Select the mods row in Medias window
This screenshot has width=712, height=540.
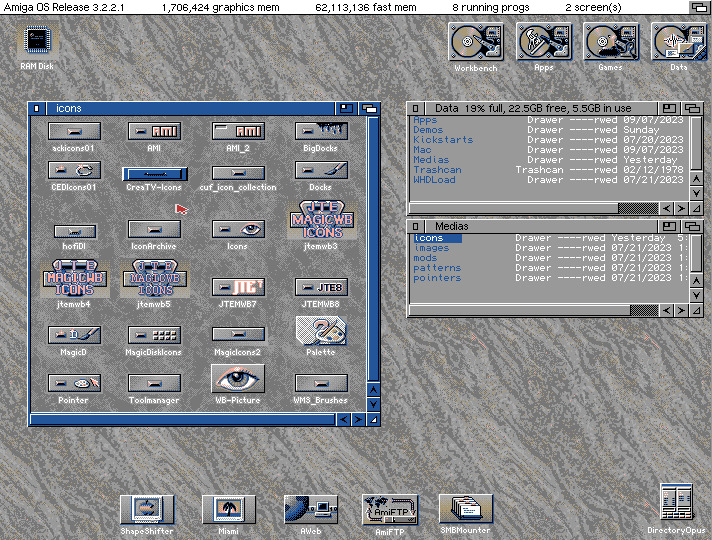pos(550,258)
